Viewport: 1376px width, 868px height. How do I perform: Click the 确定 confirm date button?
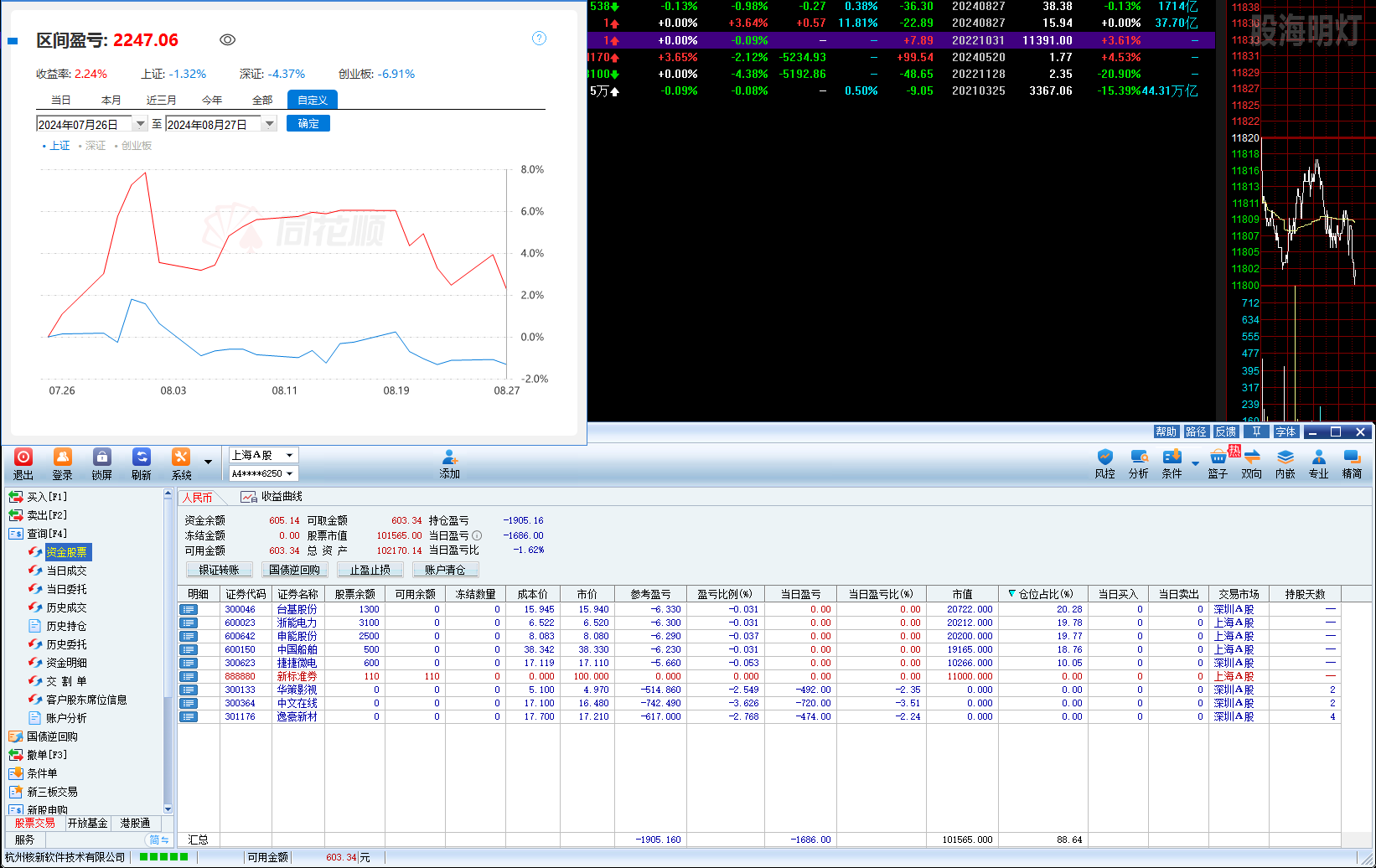coord(308,123)
